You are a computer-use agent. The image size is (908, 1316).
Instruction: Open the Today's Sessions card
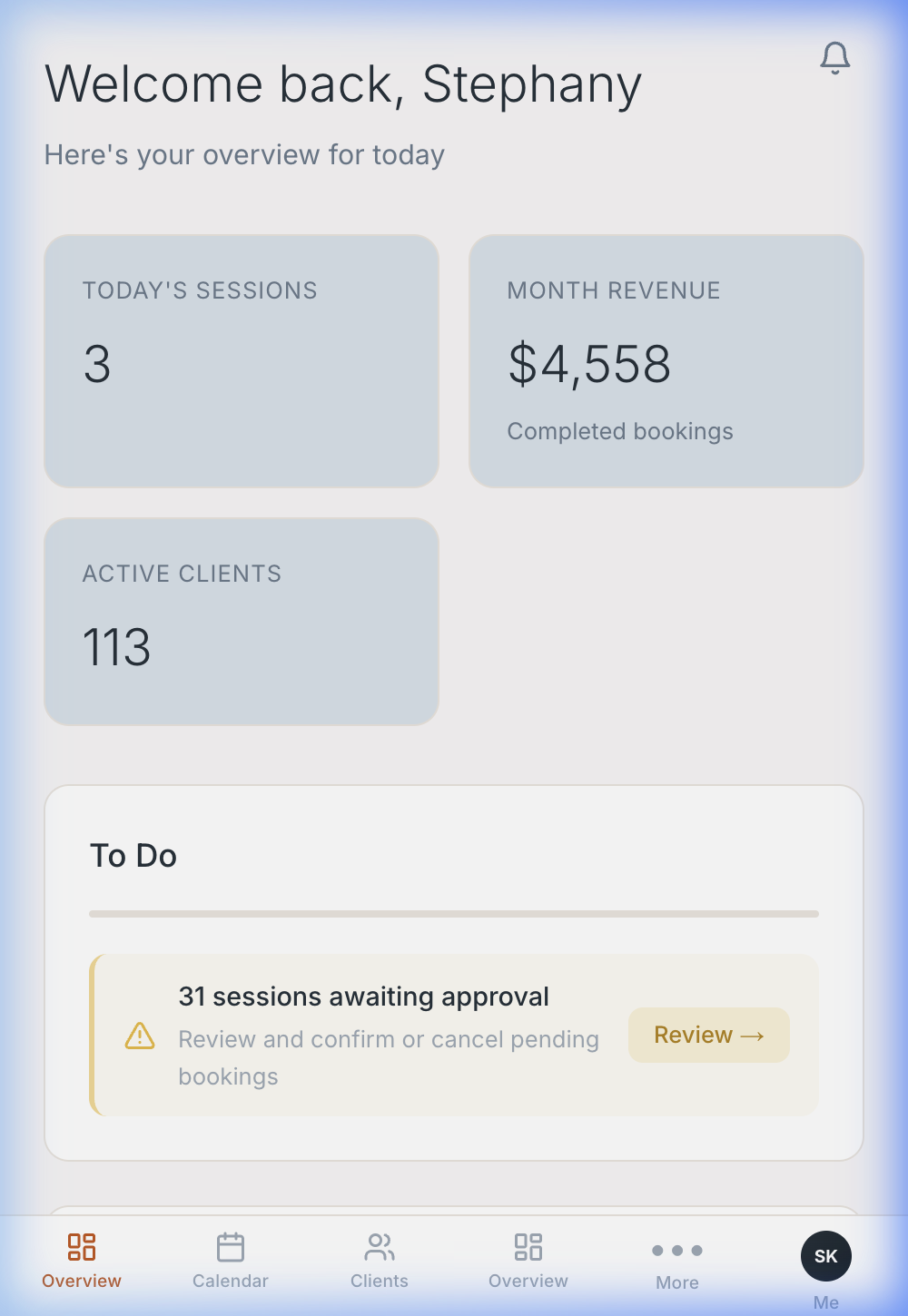pos(242,361)
